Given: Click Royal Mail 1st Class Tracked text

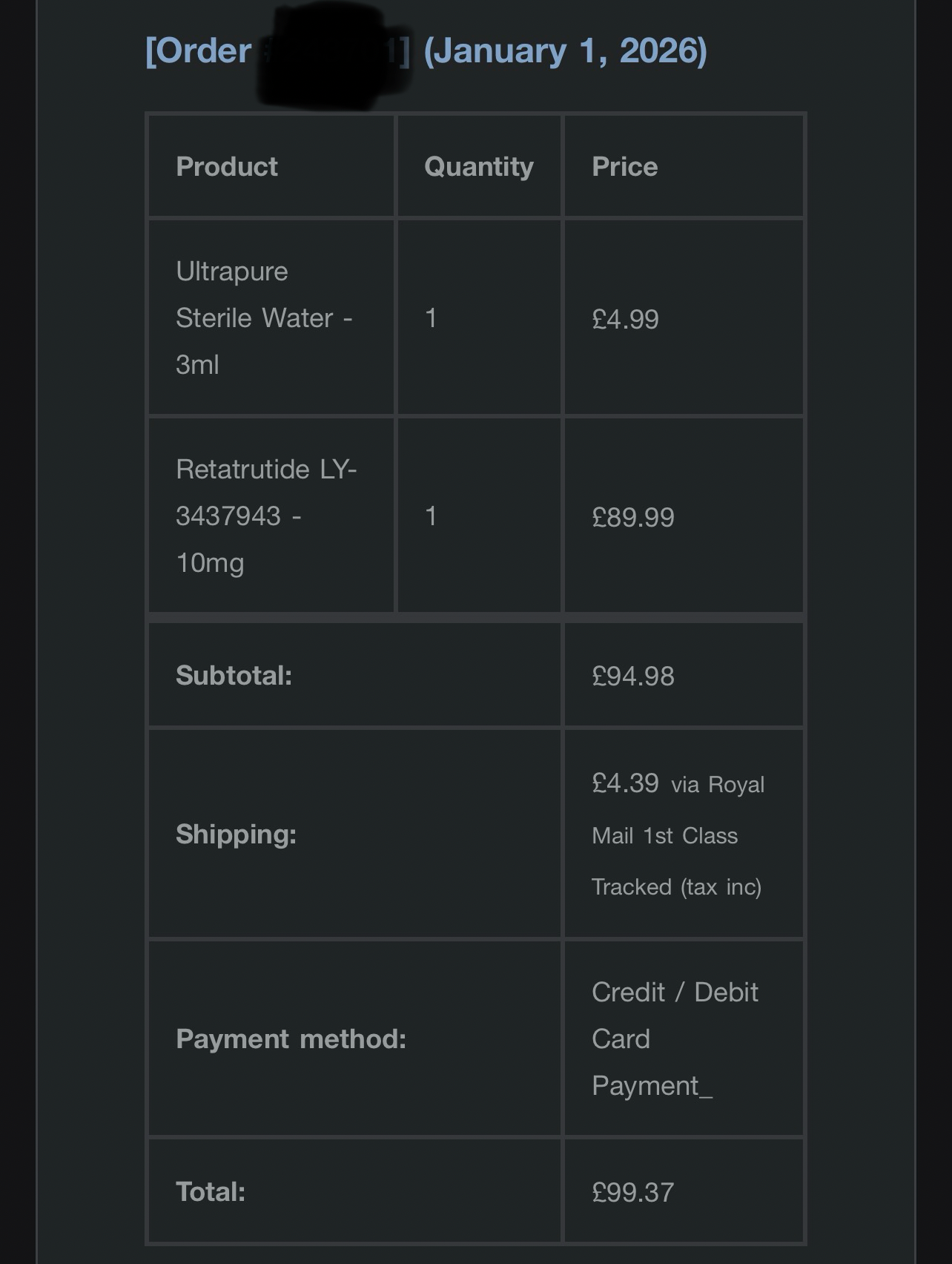Looking at the screenshot, I should point(678,835).
